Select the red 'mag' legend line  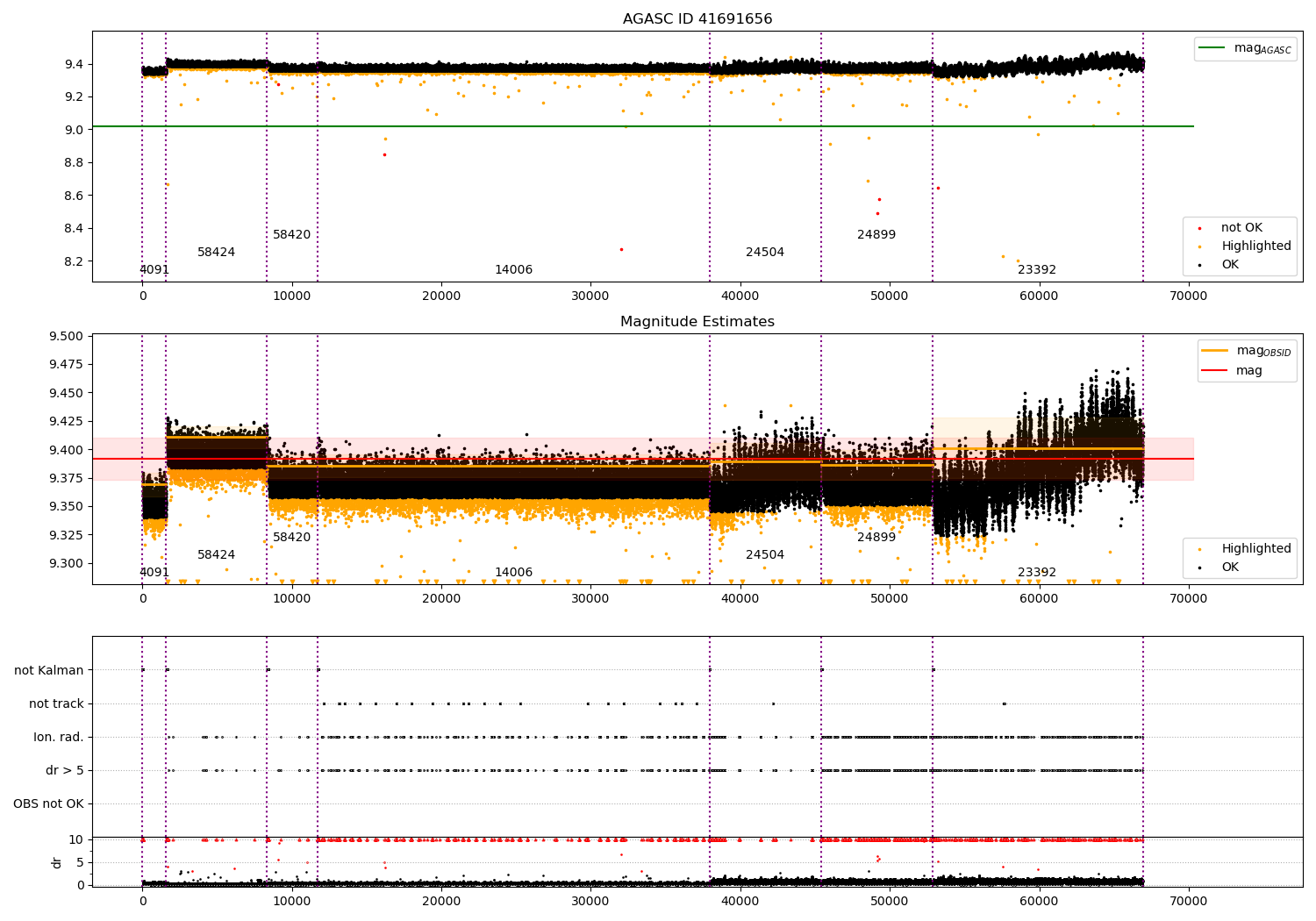pos(1215,370)
